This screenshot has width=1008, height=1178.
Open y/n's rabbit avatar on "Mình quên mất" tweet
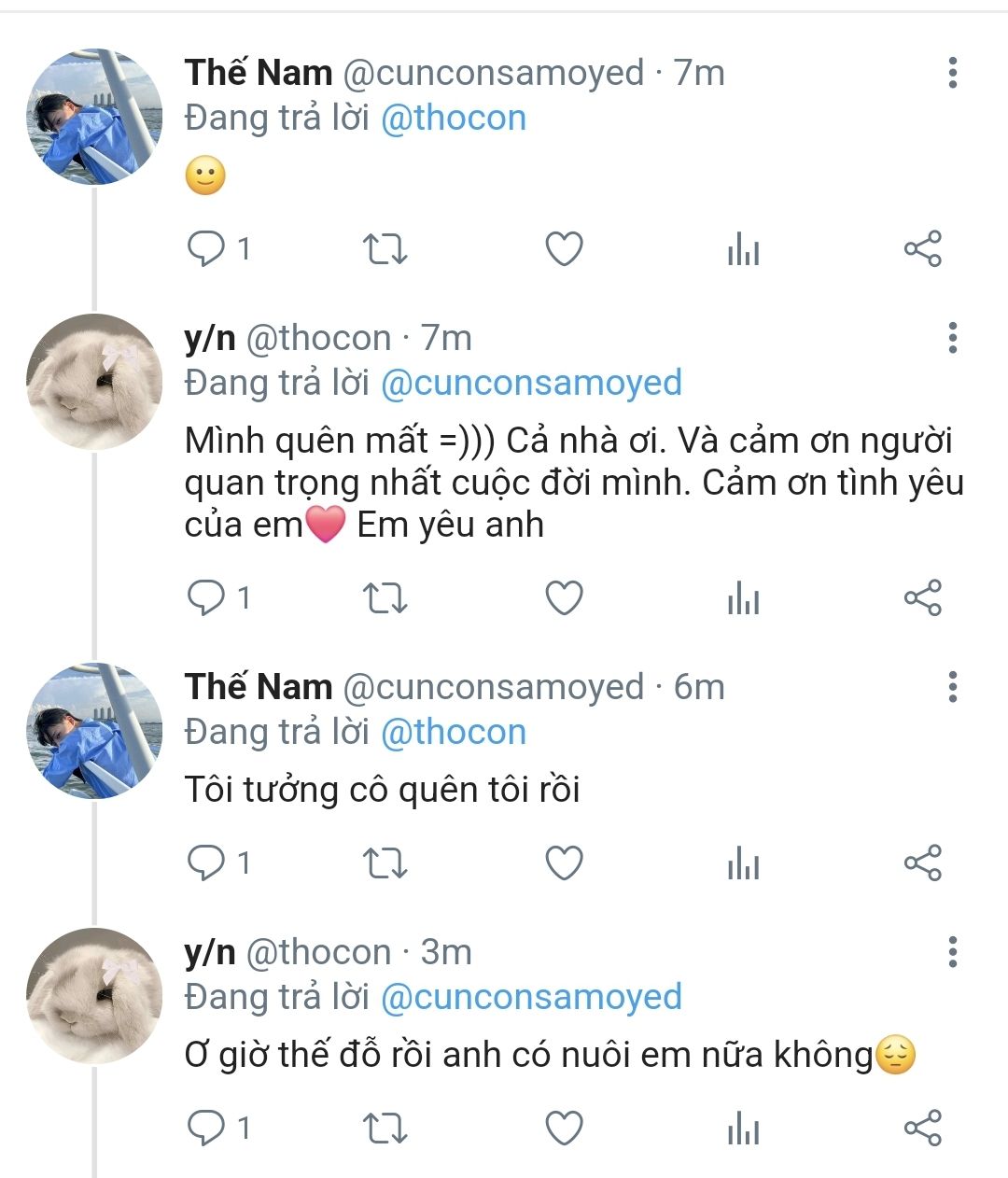pos(93,382)
